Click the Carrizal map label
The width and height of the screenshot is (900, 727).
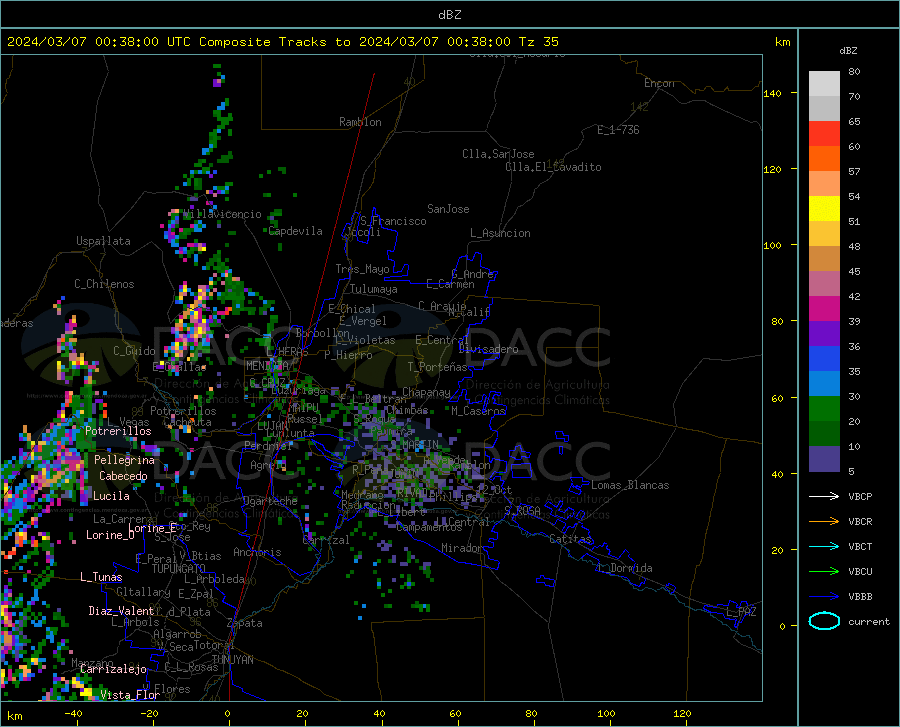click(326, 541)
